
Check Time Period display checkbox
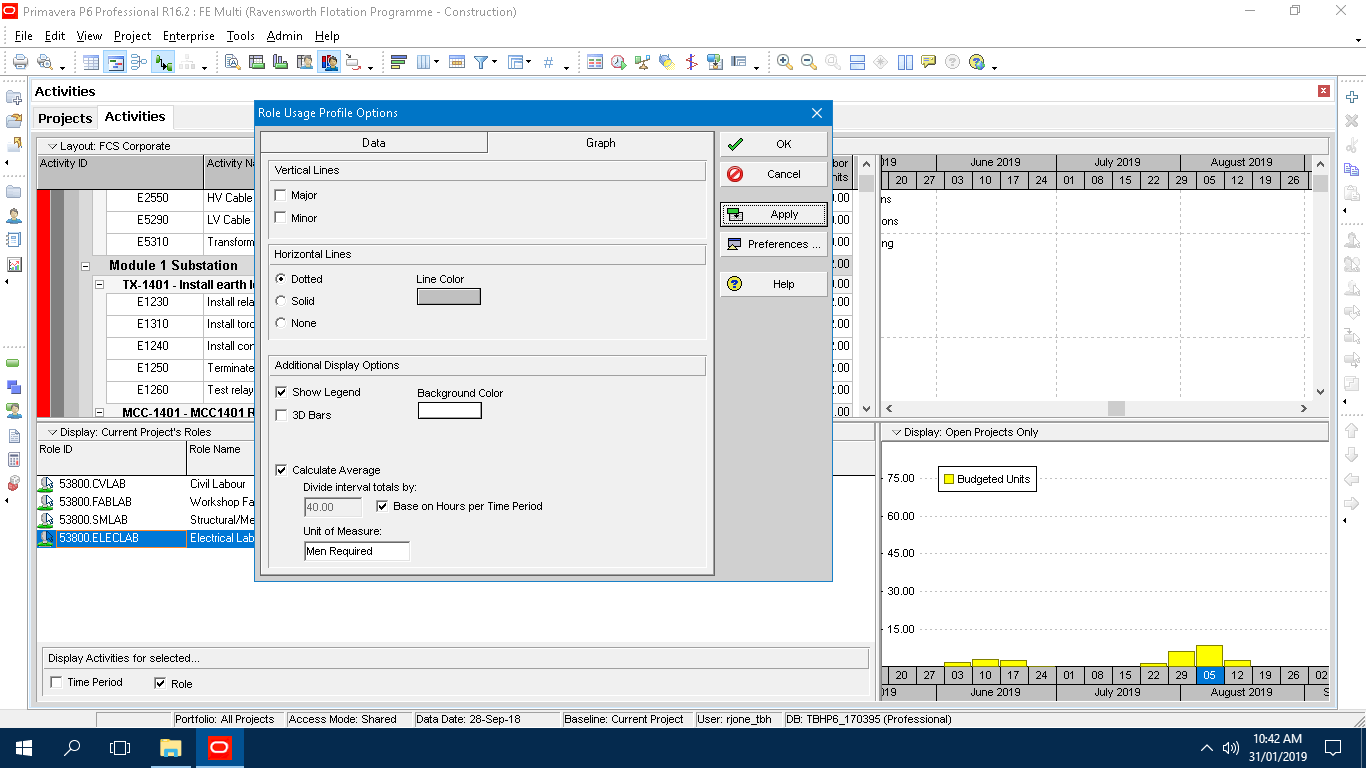56,682
